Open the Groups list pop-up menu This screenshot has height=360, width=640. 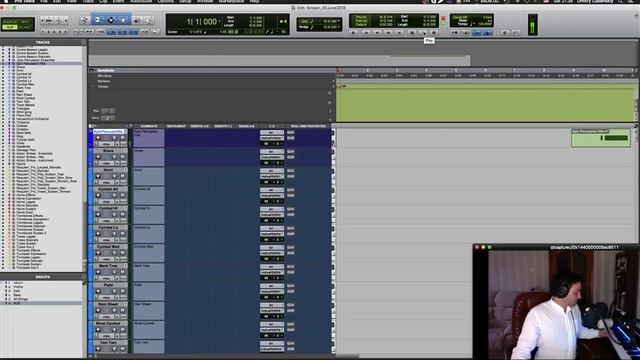pyautogui.click(x=83, y=277)
